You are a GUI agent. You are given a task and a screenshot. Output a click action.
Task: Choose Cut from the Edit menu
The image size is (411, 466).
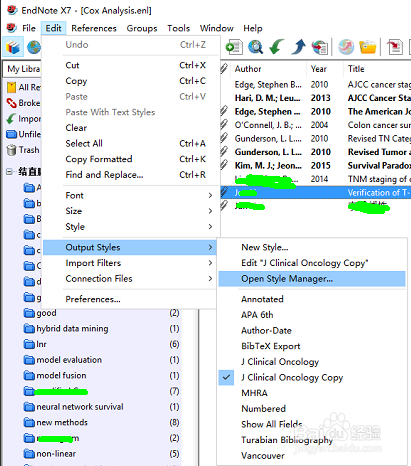(131, 65)
